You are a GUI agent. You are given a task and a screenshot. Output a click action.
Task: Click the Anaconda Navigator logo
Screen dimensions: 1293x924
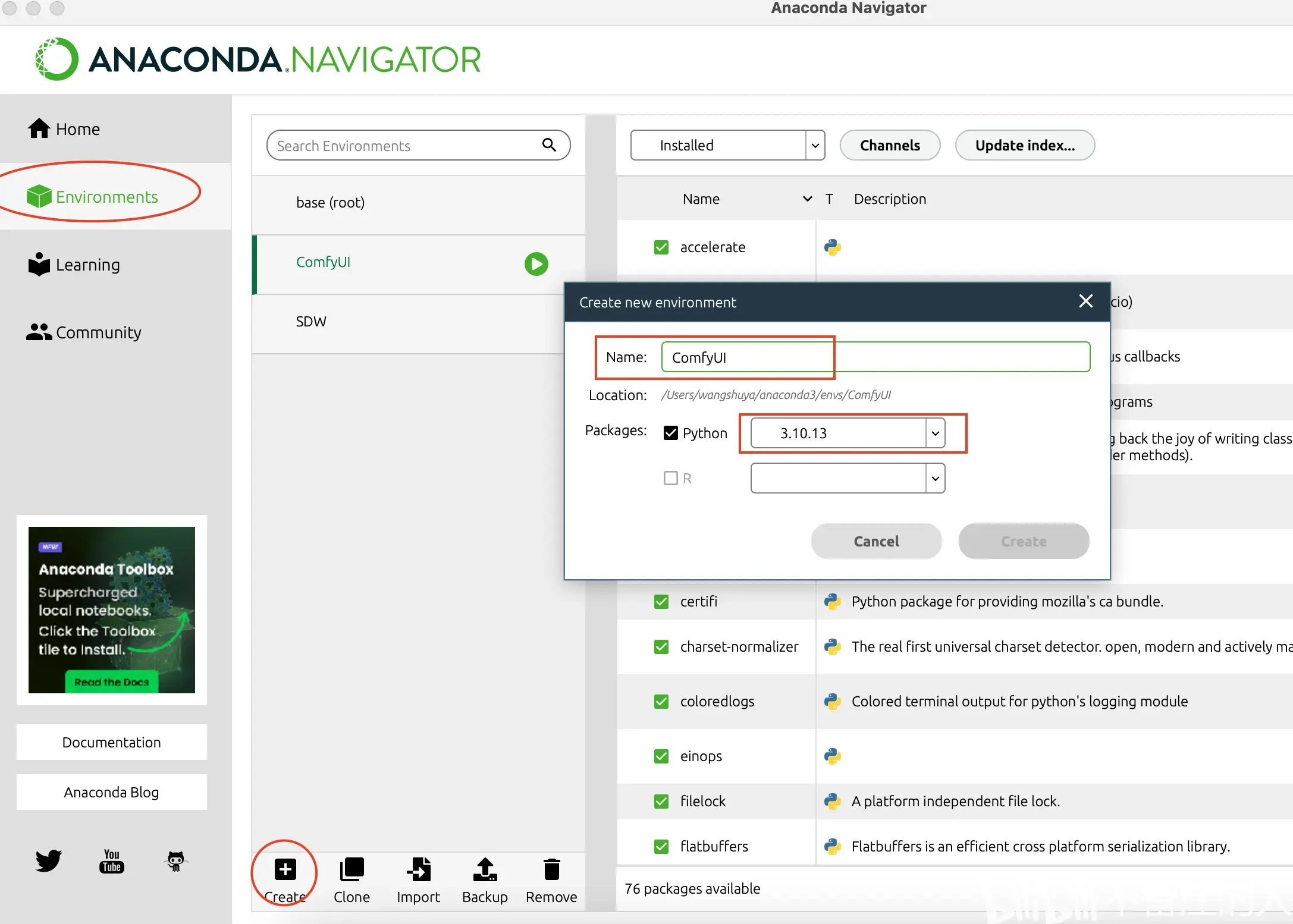click(258, 59)
